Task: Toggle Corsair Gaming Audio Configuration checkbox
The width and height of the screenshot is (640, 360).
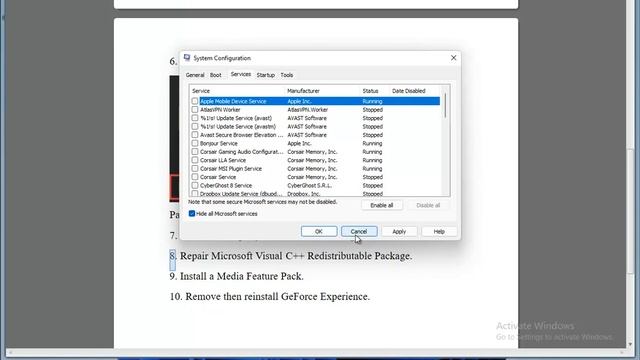Action: tap(195, 152)
